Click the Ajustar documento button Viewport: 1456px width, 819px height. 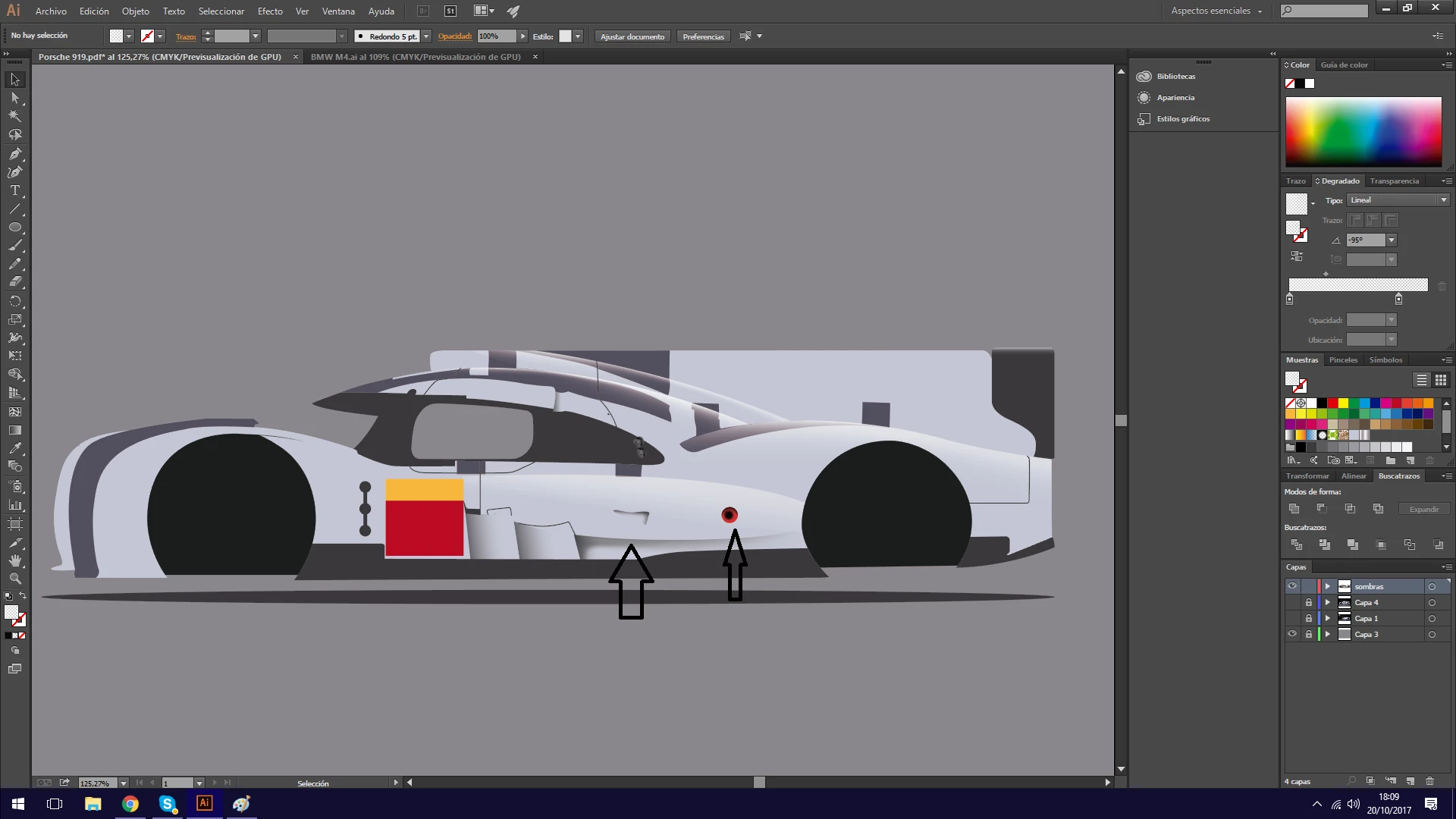[x=632, y=36]
